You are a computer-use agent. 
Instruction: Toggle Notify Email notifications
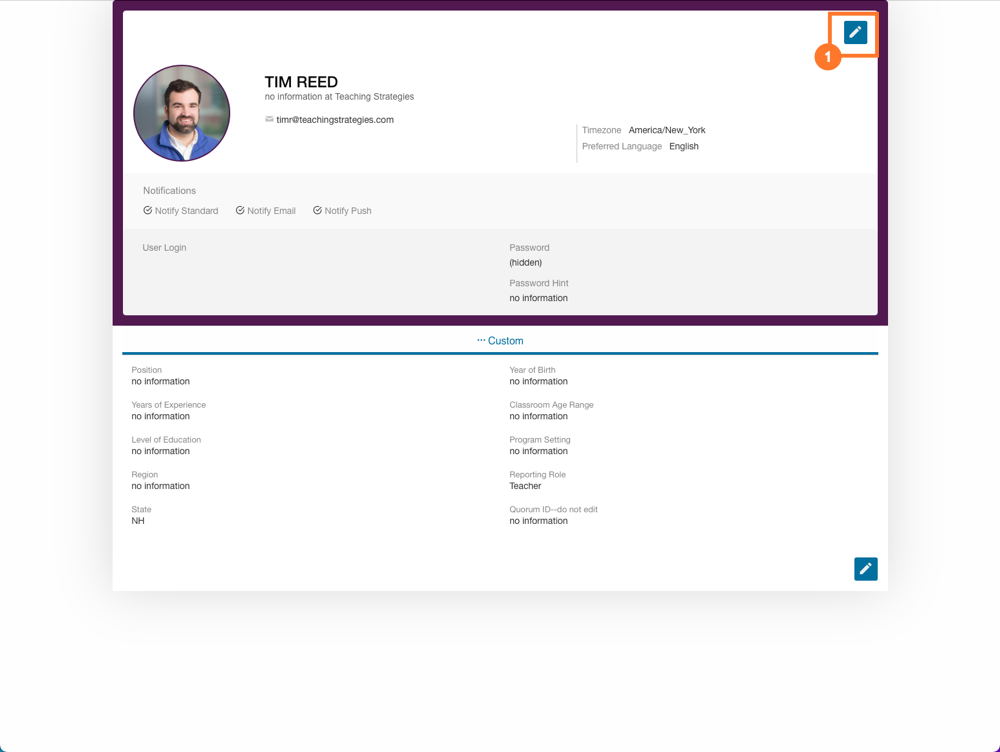pyautogui.click(x=265, y=210)
